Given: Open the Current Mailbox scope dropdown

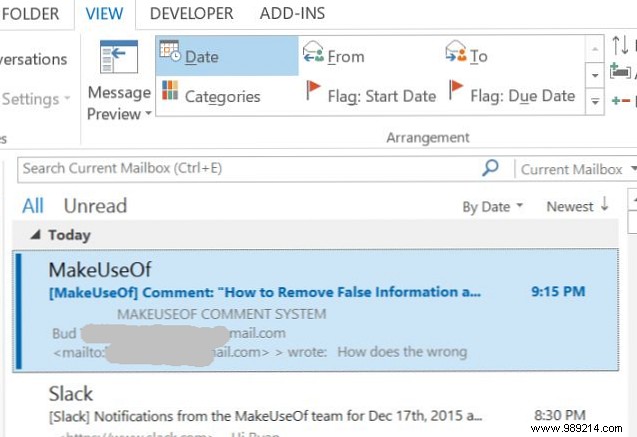Looking at the screenshot, I should click(577, 169).
